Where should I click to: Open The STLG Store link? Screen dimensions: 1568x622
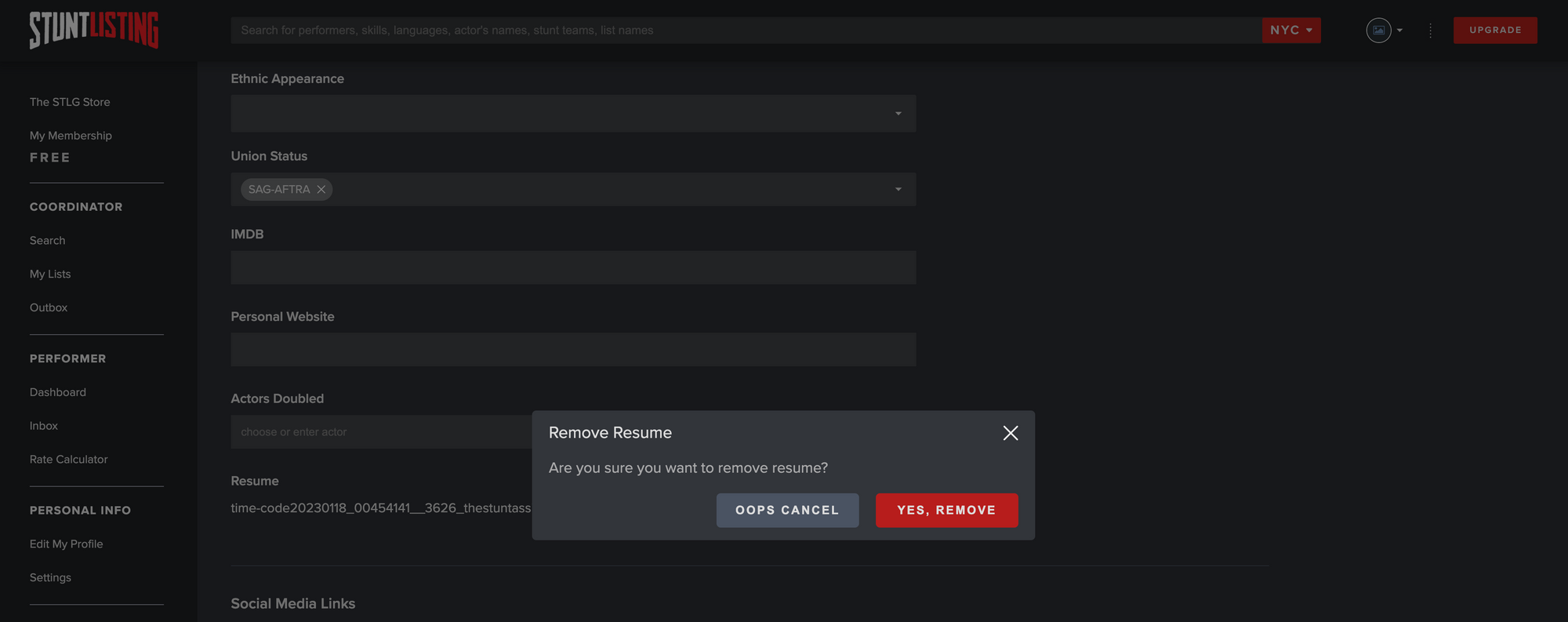pyautogui.click(x=70, y=102)
